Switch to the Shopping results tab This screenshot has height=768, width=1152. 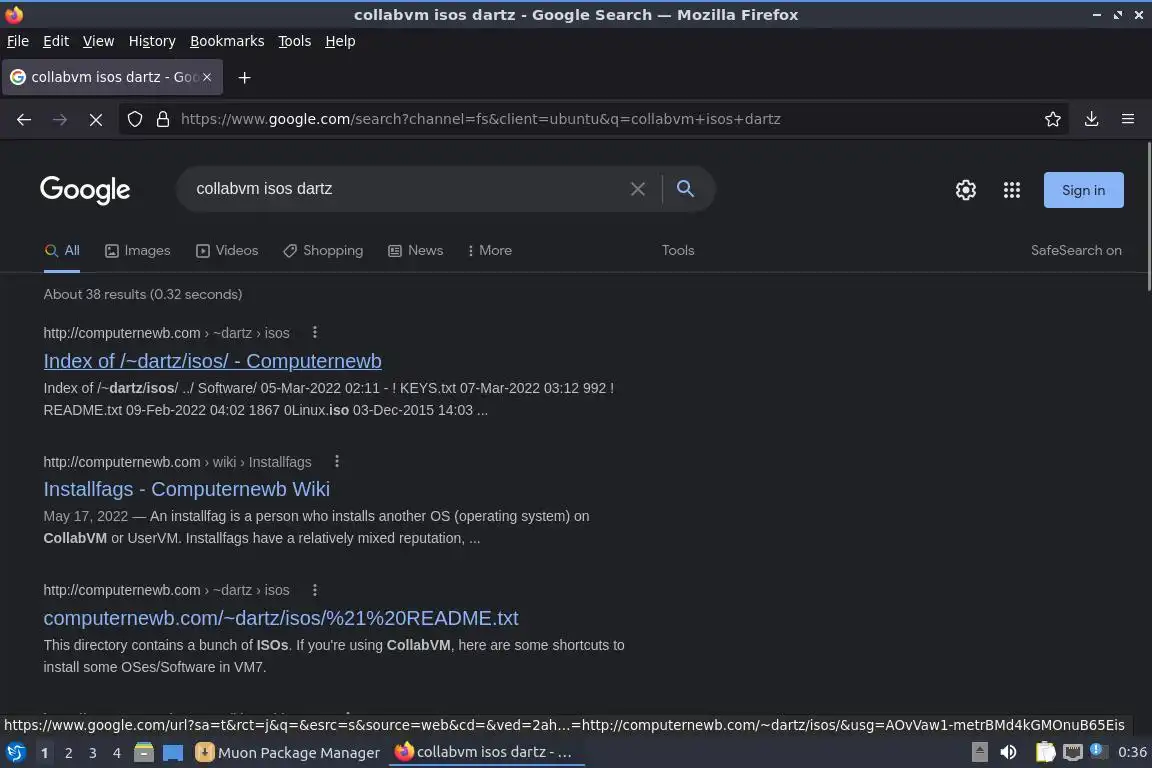point(323,251)
